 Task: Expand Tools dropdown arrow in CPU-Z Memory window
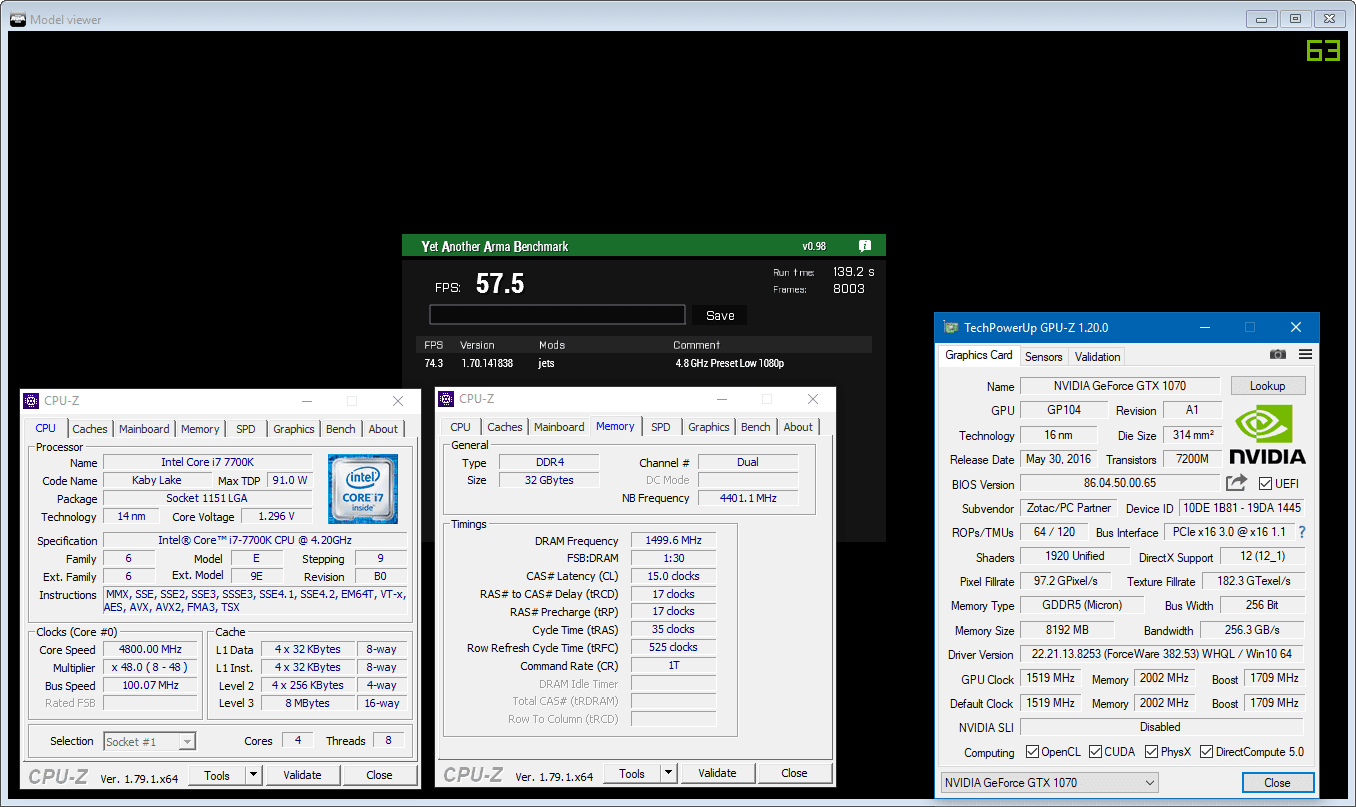[668, 773]
